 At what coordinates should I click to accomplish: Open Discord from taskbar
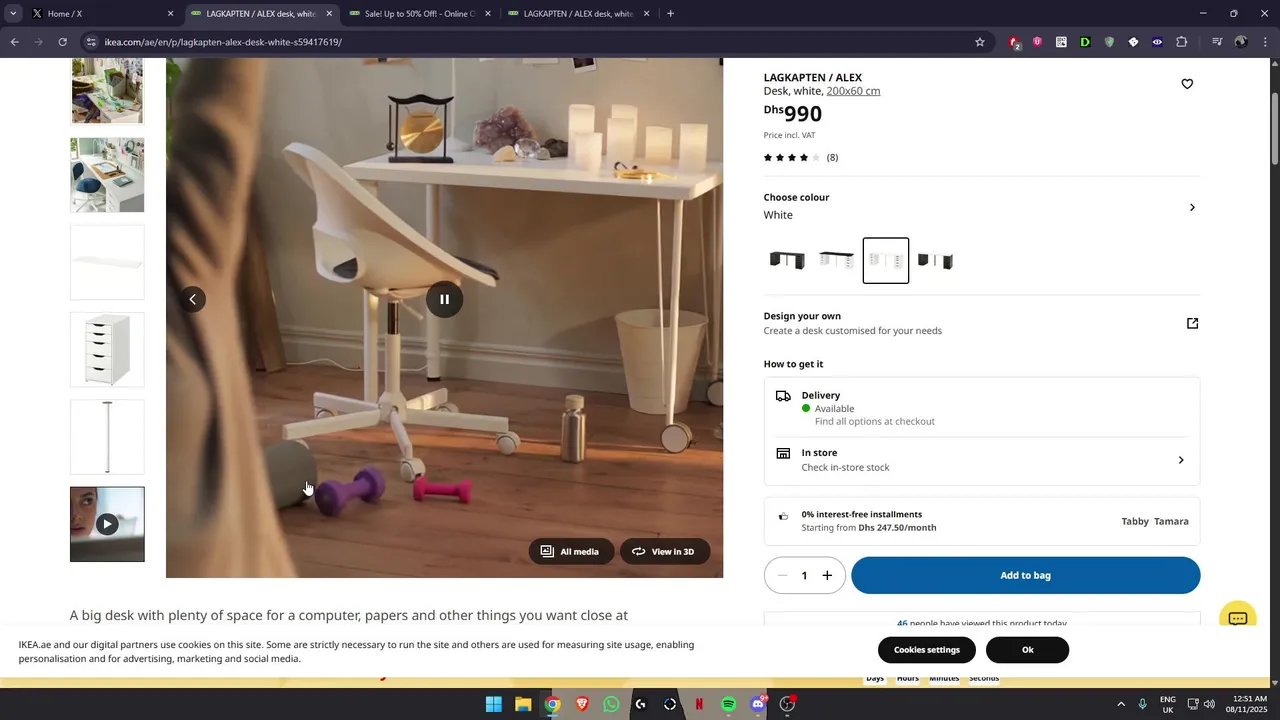(x=758, y=704)
